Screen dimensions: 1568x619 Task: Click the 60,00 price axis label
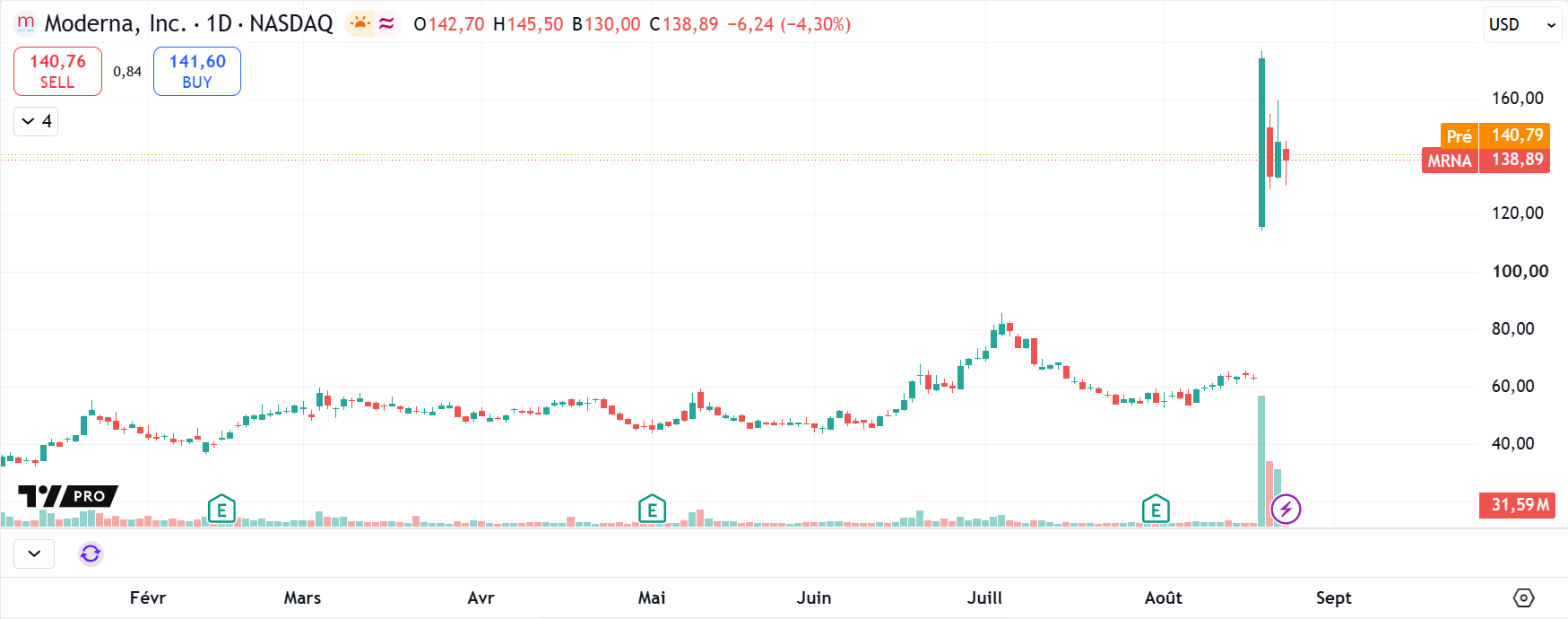click(x=1513, y=386)
